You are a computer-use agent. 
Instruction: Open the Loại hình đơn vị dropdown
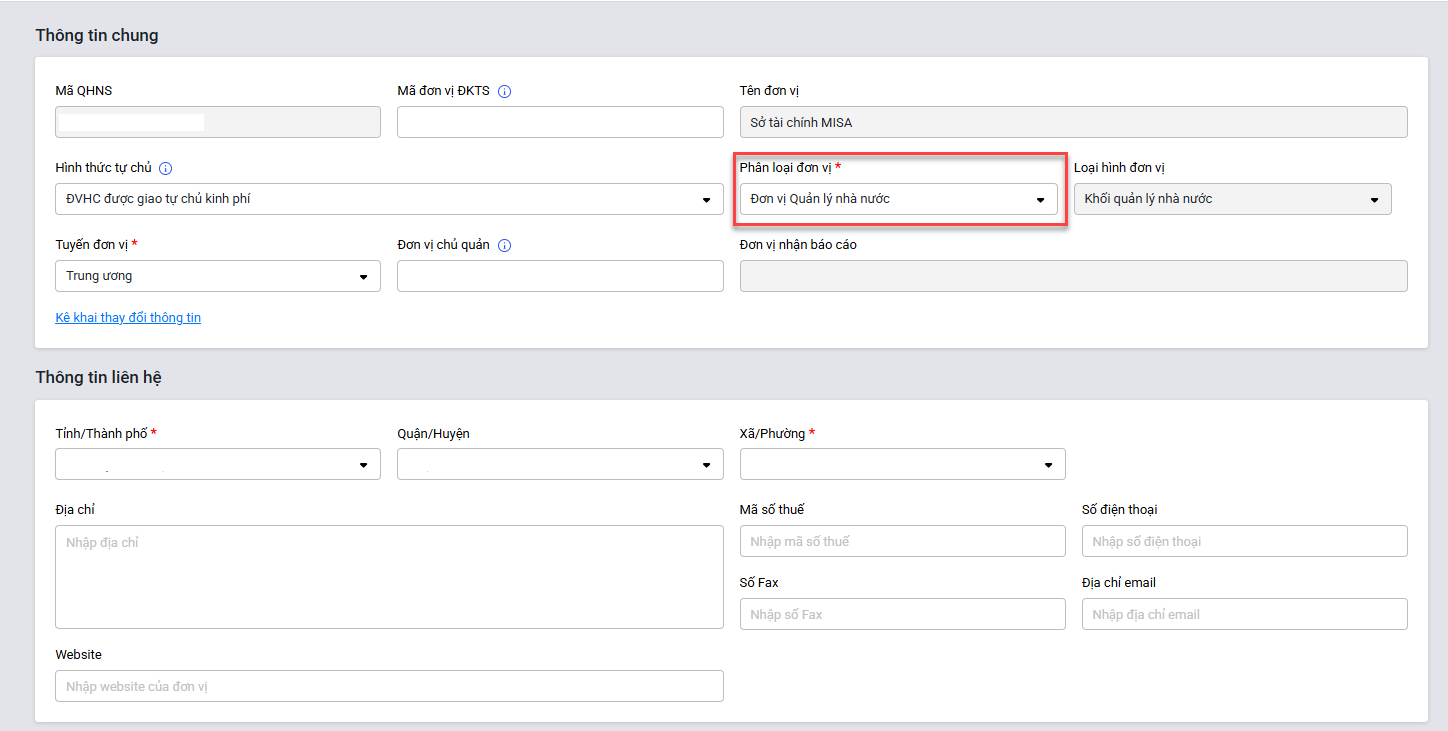point(1232,199)
